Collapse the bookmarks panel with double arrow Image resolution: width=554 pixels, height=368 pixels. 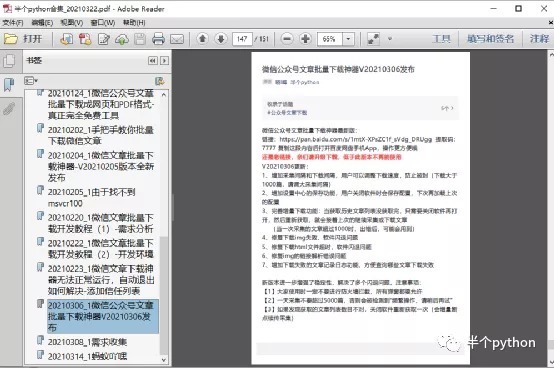[x=153, y=61]
